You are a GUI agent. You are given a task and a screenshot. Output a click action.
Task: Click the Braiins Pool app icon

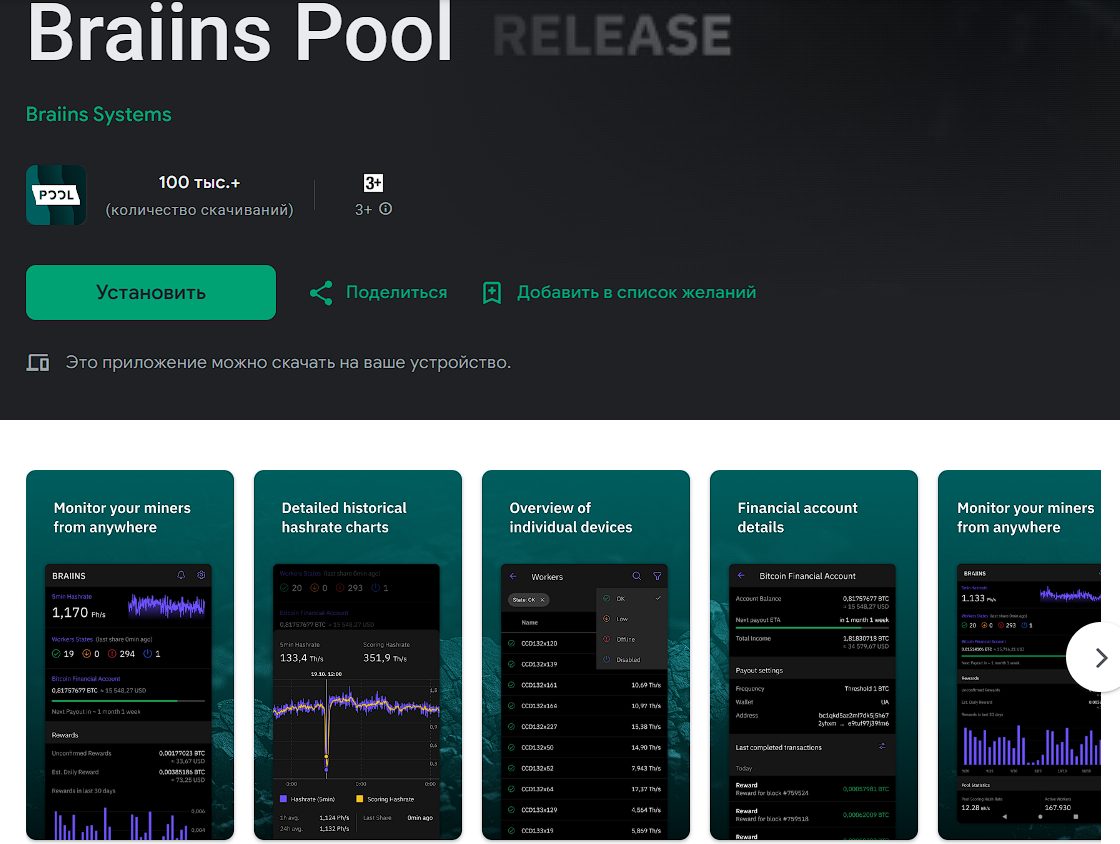pyautogui.click(x=56, y=195)
